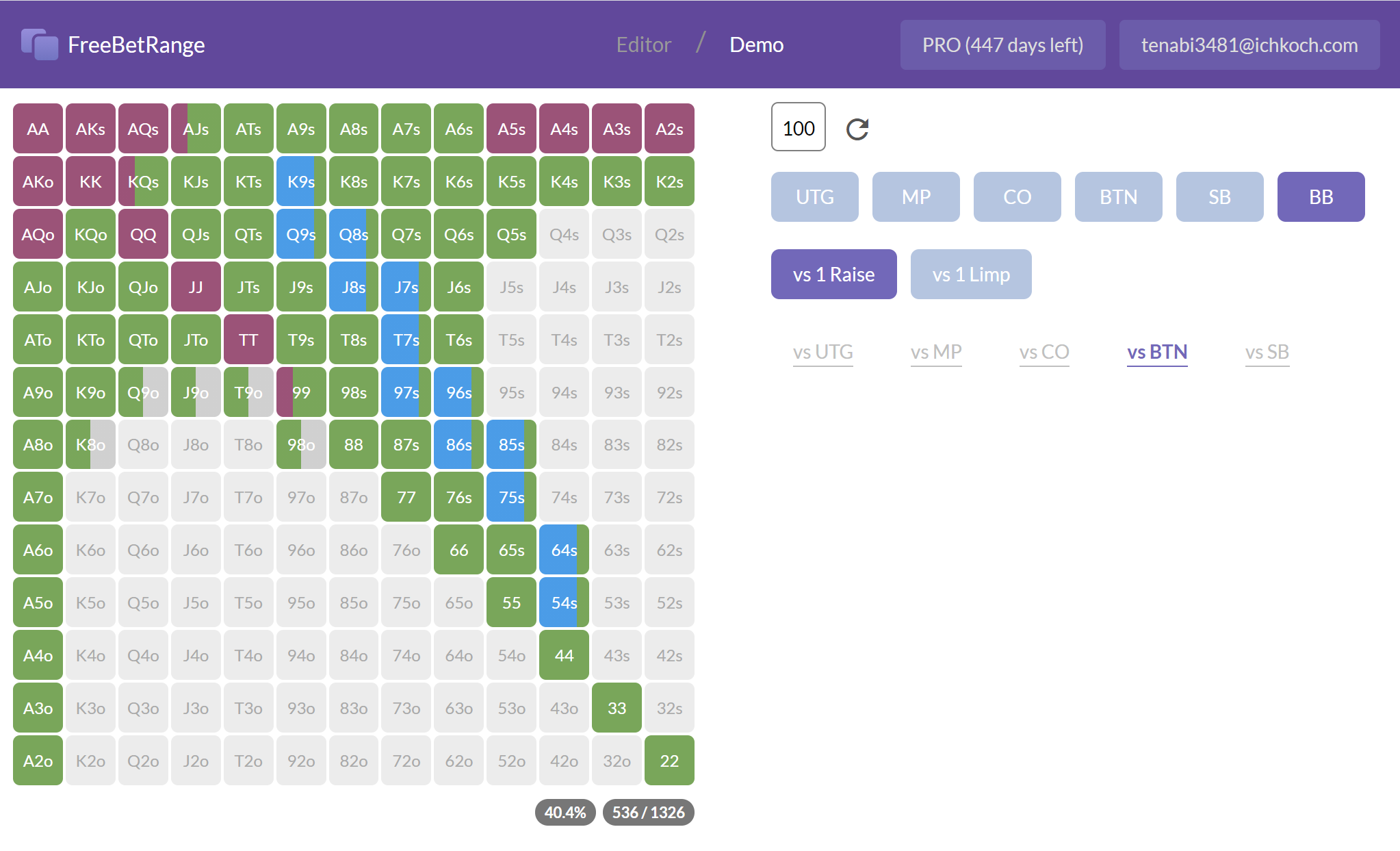Screen dimensions: 1400x851
Task: Select the BB position button
Action: coord(1320,197)
